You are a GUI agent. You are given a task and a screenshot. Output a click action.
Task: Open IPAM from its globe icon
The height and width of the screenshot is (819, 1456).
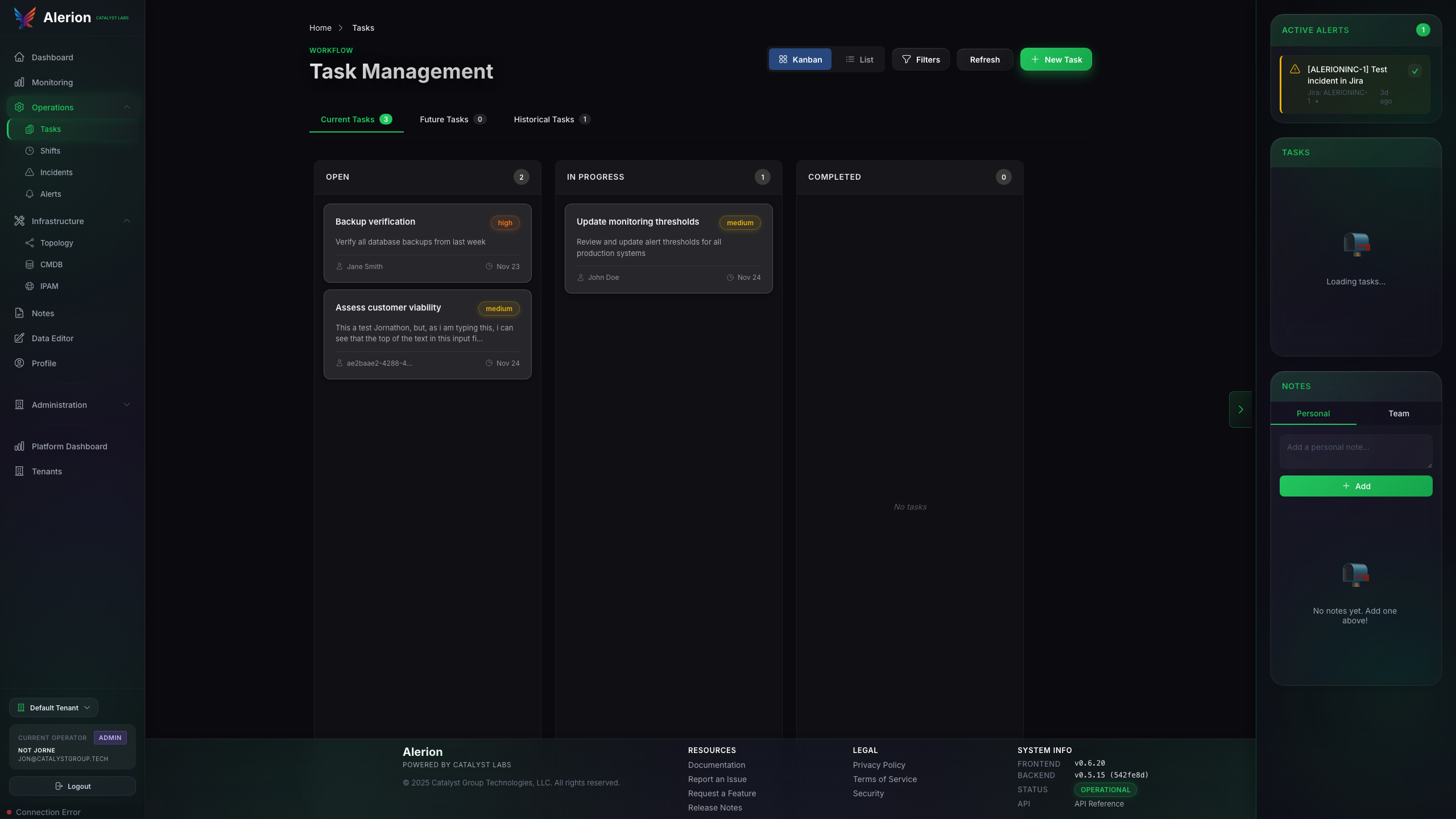tap(30, 286)
